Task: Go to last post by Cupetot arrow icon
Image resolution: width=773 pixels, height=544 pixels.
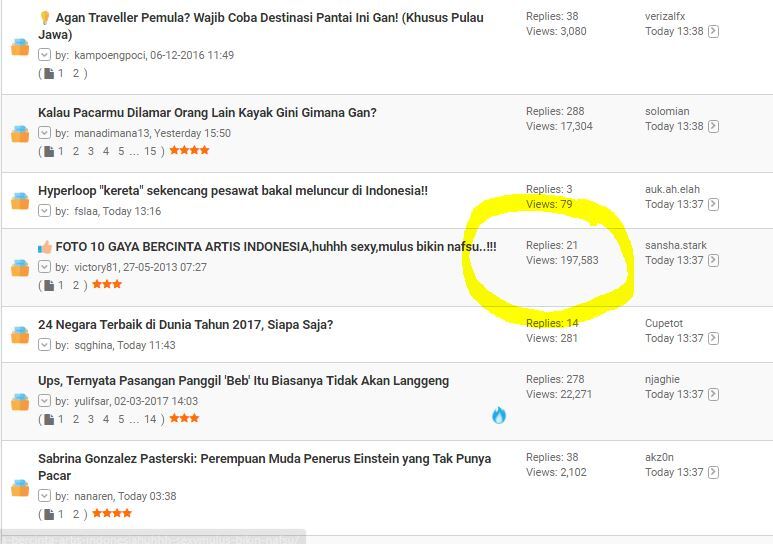Action: point(713,338)
